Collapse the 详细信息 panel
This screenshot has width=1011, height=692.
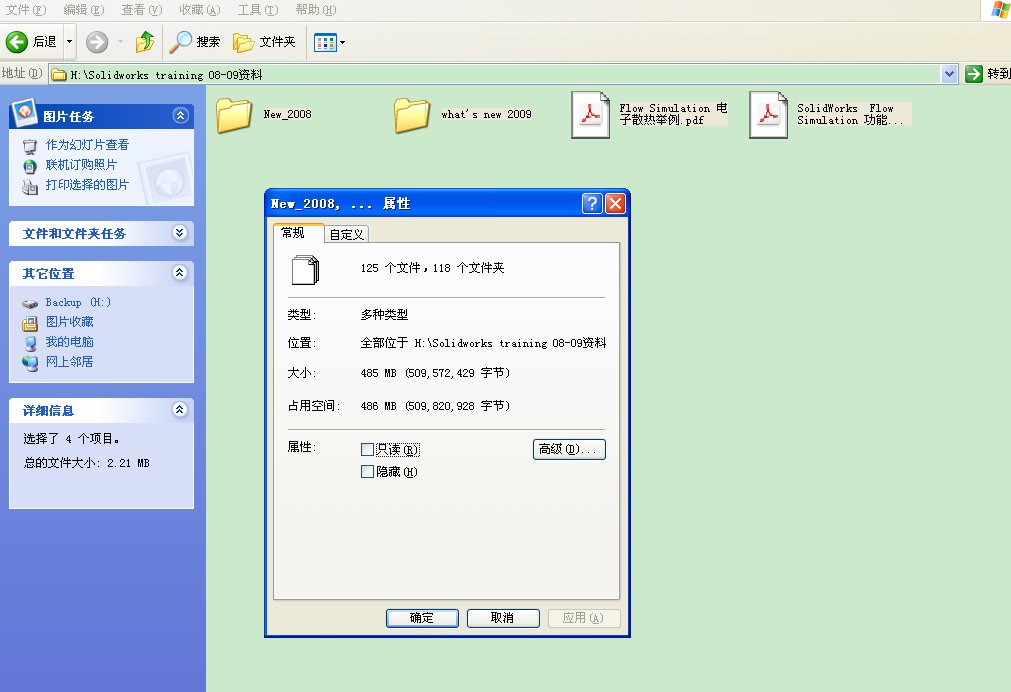click(180, 410)
